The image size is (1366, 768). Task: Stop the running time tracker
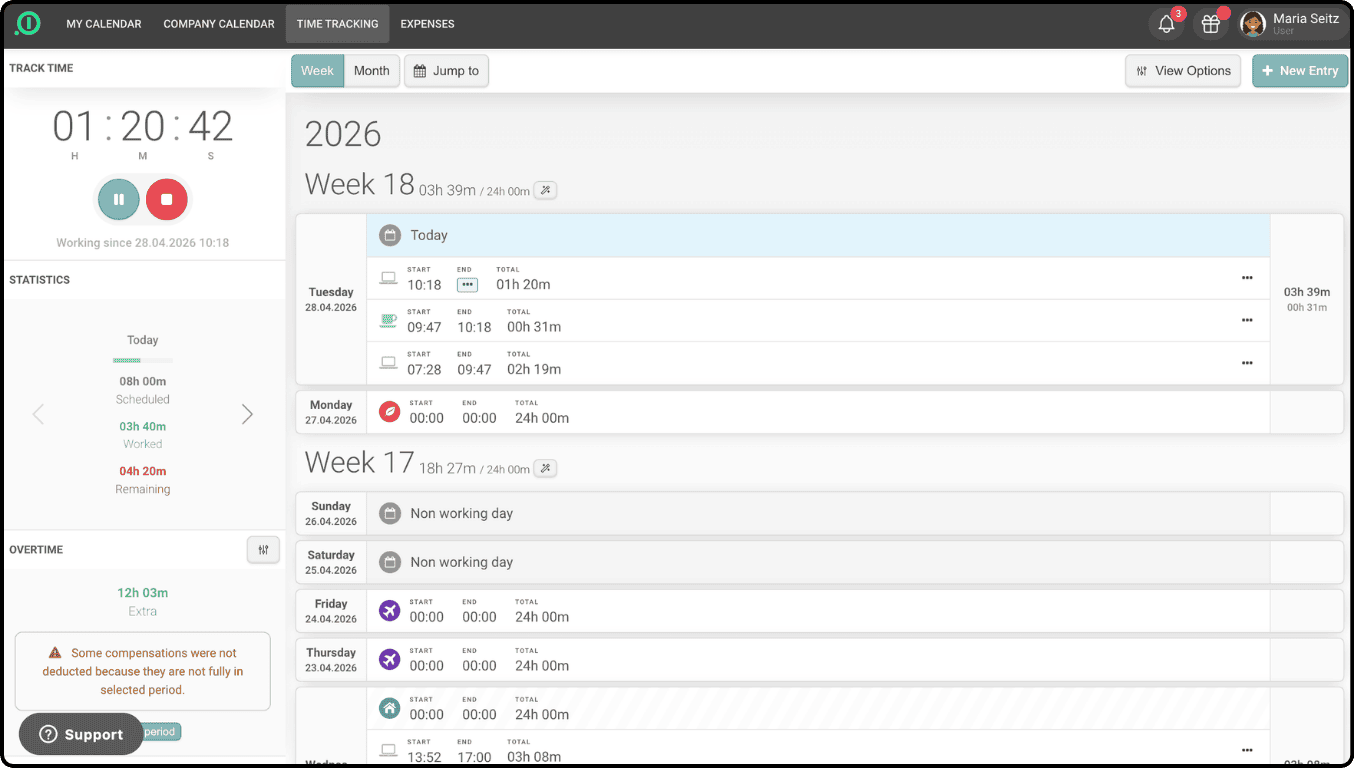(167, 199)
